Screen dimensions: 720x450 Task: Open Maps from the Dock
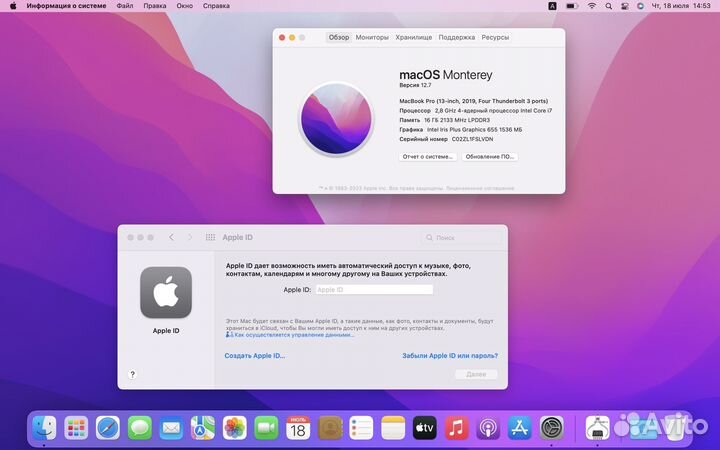203,428
